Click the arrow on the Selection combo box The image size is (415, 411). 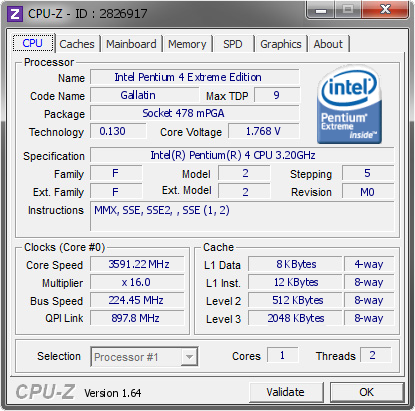pyautogui.click(x=189, y=357)
